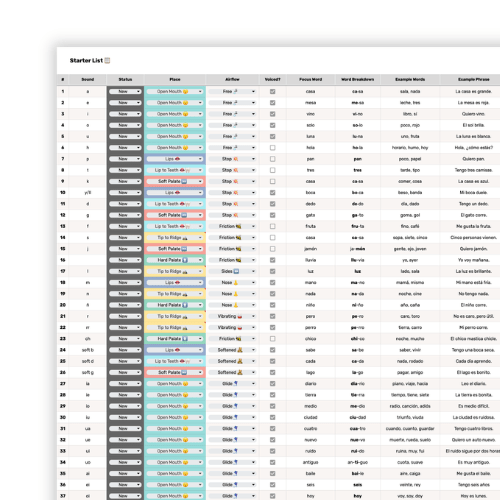Click the Voiced? column header
This screenshot has width=500, height=500.
point(273,79)
